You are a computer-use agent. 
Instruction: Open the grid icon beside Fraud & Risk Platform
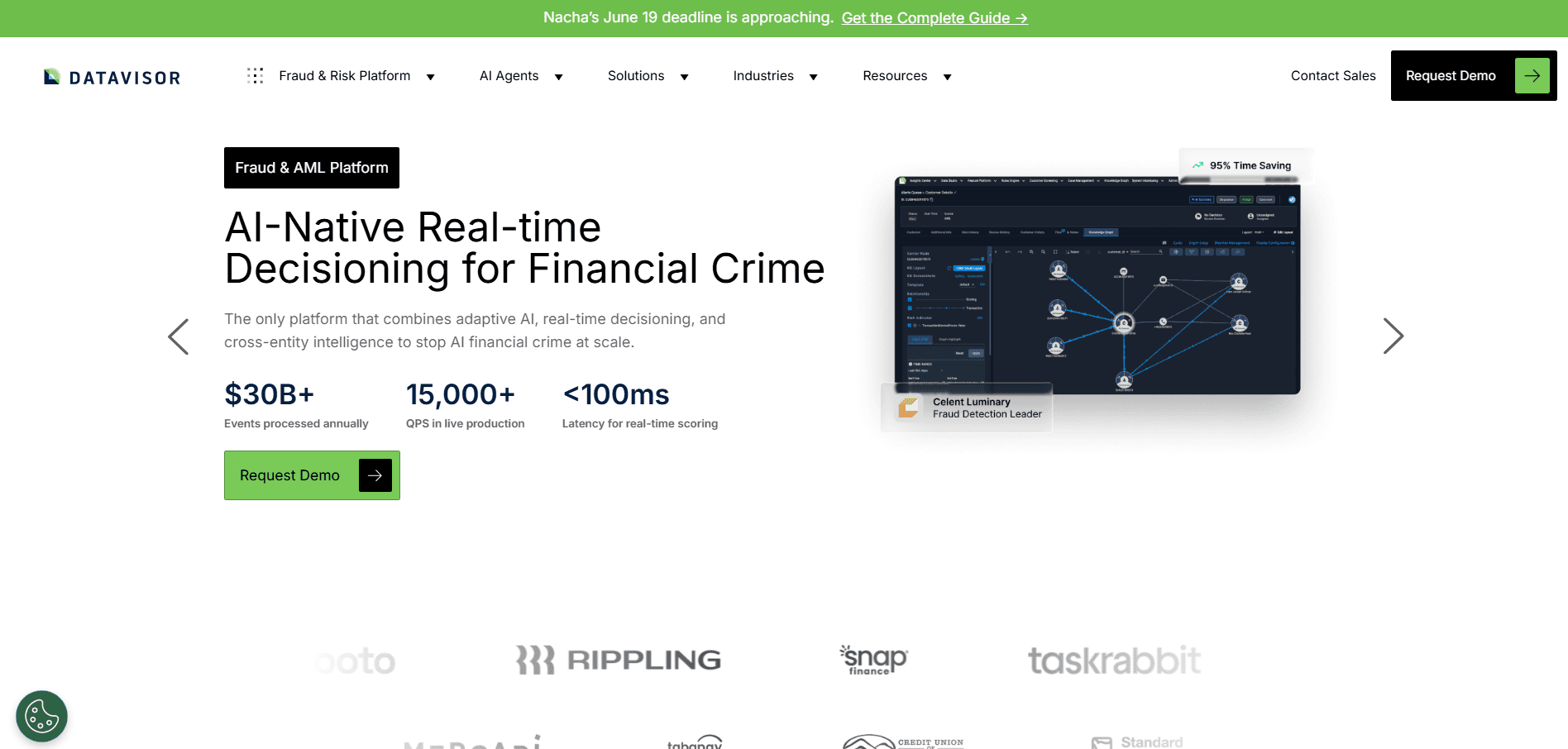click(255, 76)
